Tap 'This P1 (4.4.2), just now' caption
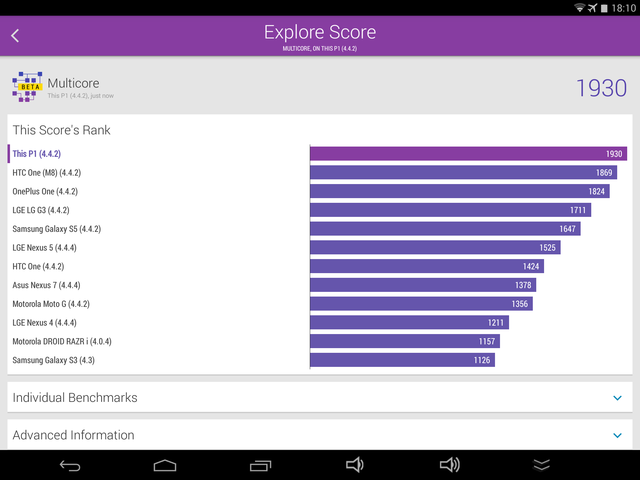640x480 pixels. [x=80, y=96]
